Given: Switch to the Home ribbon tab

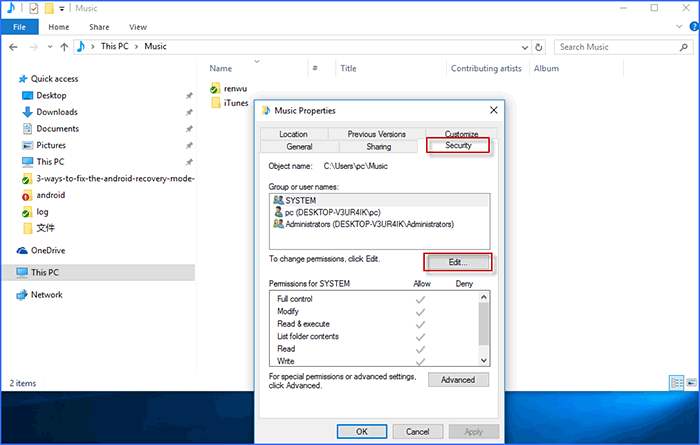Looking at the screenshot, I should coord(58,27).
